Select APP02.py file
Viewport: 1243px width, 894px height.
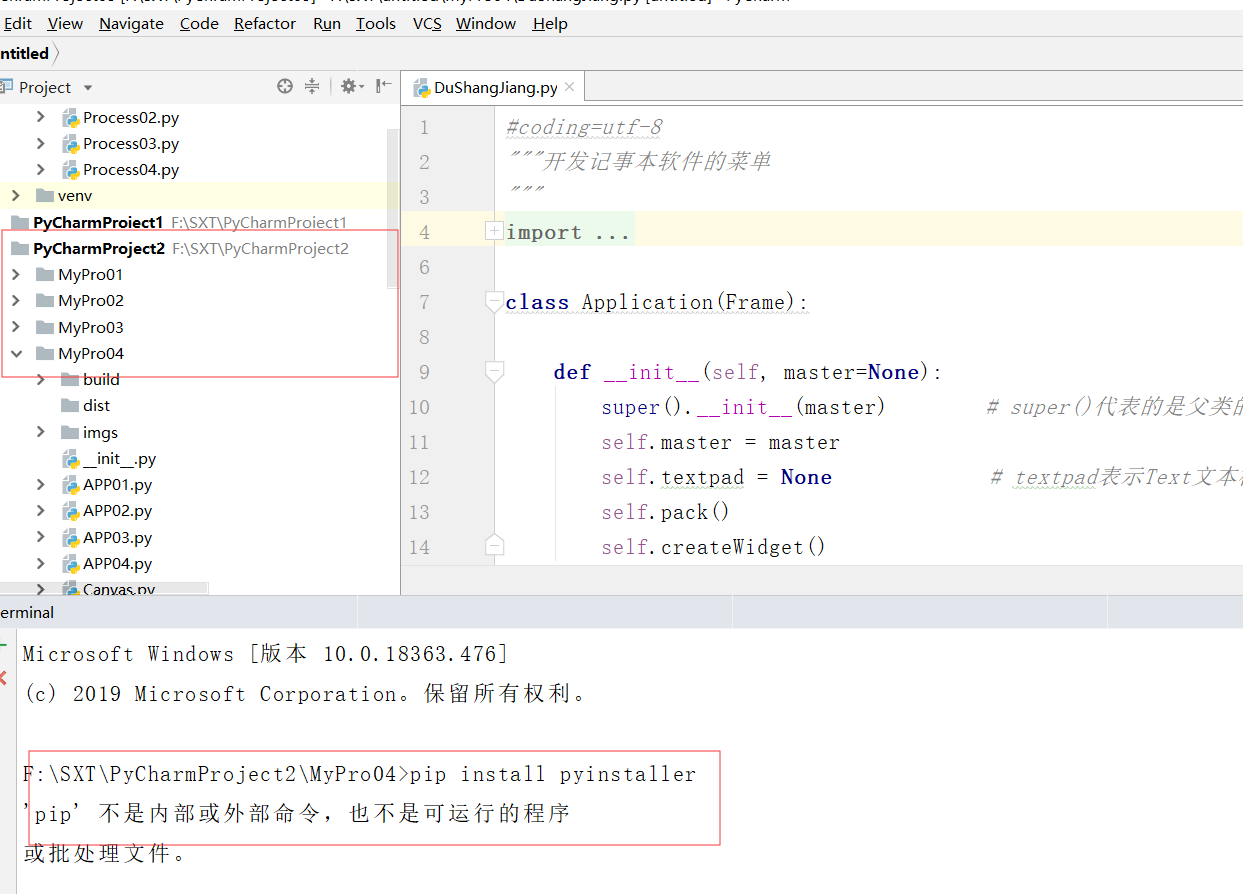(118, 510)
